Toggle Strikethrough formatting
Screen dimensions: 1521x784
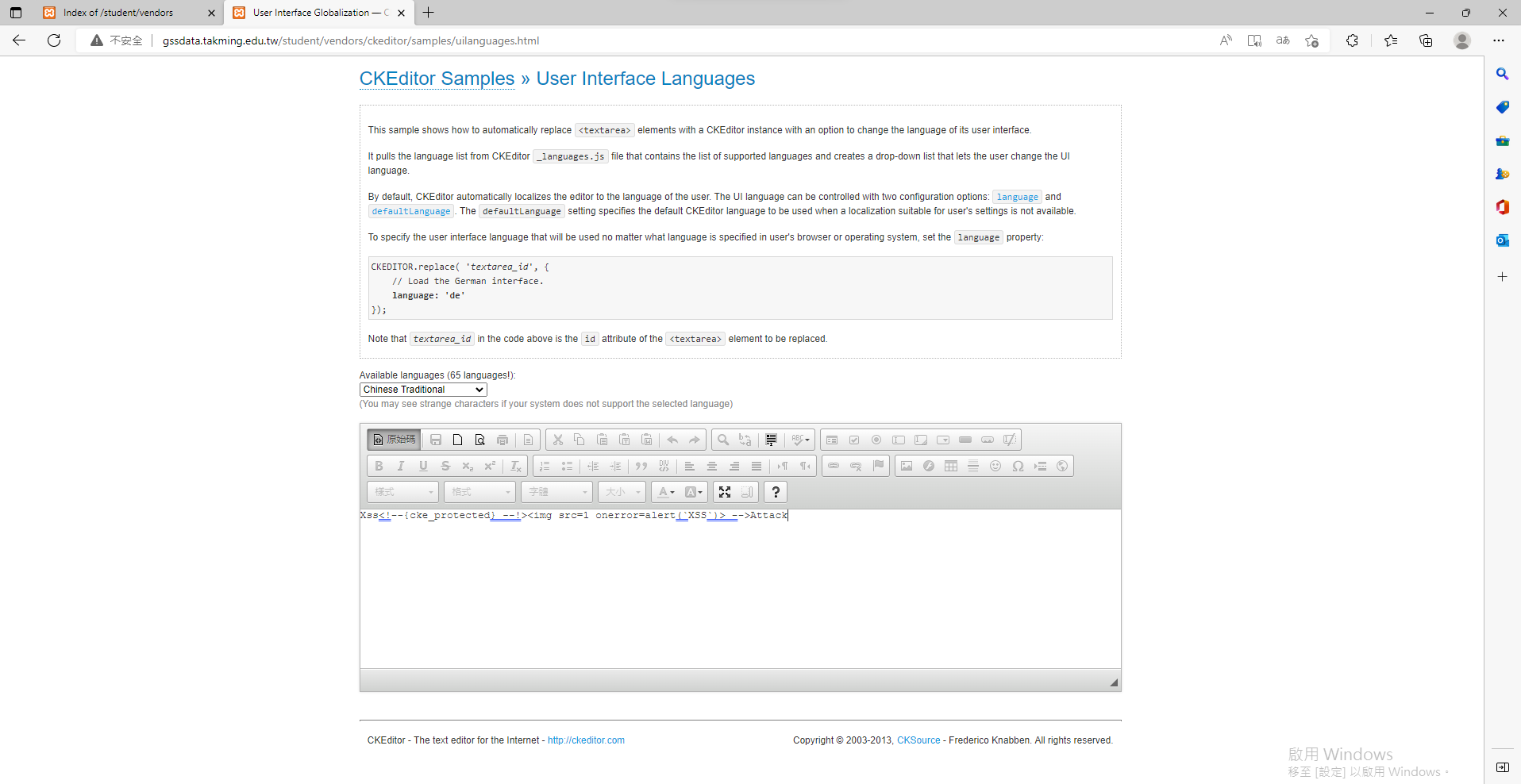445,466
